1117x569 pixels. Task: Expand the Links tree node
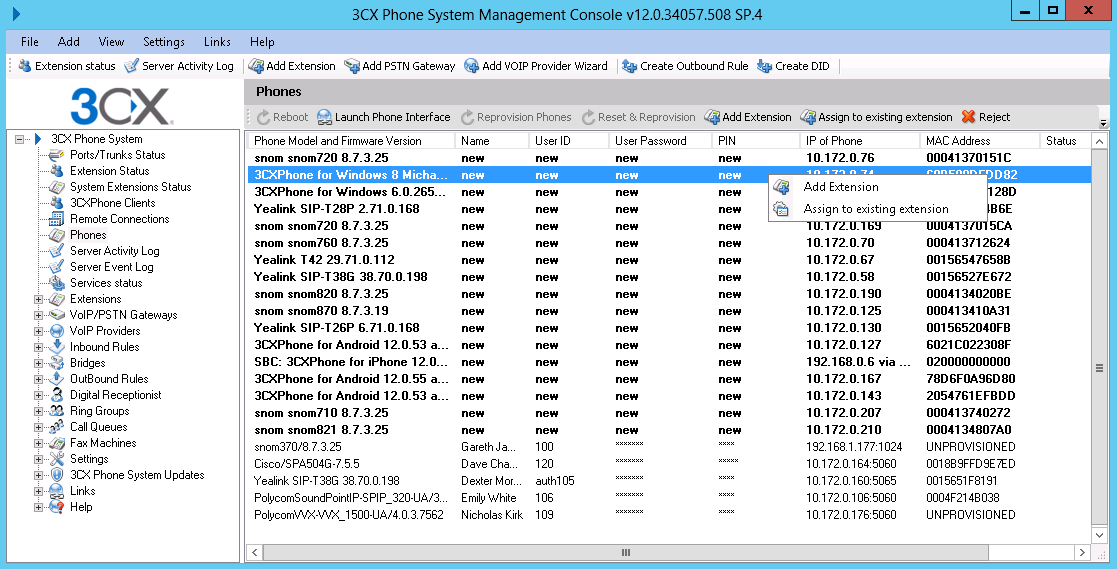(38, 491)
